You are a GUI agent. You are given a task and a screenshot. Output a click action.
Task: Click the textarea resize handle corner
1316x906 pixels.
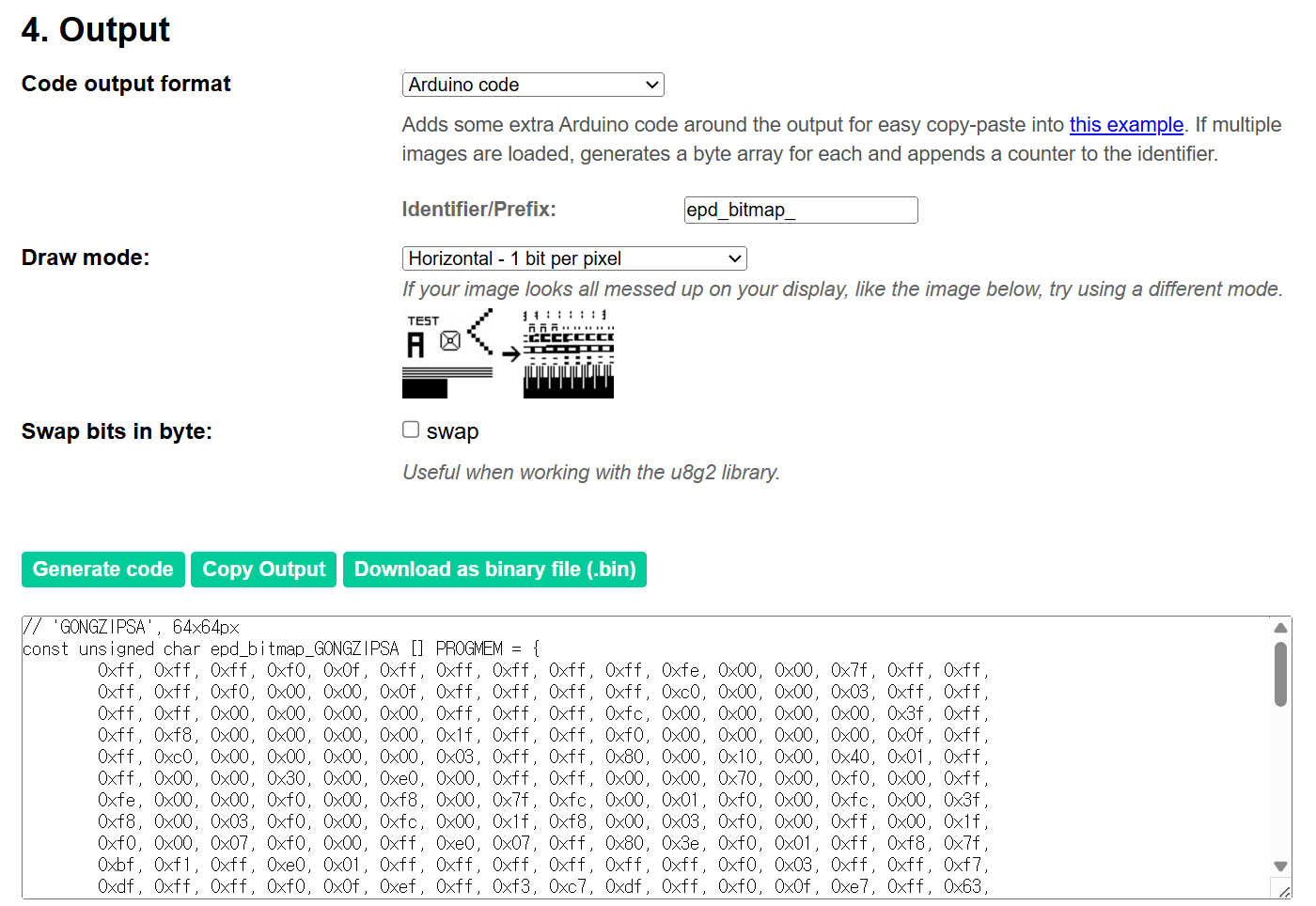tap(1283, 890)
